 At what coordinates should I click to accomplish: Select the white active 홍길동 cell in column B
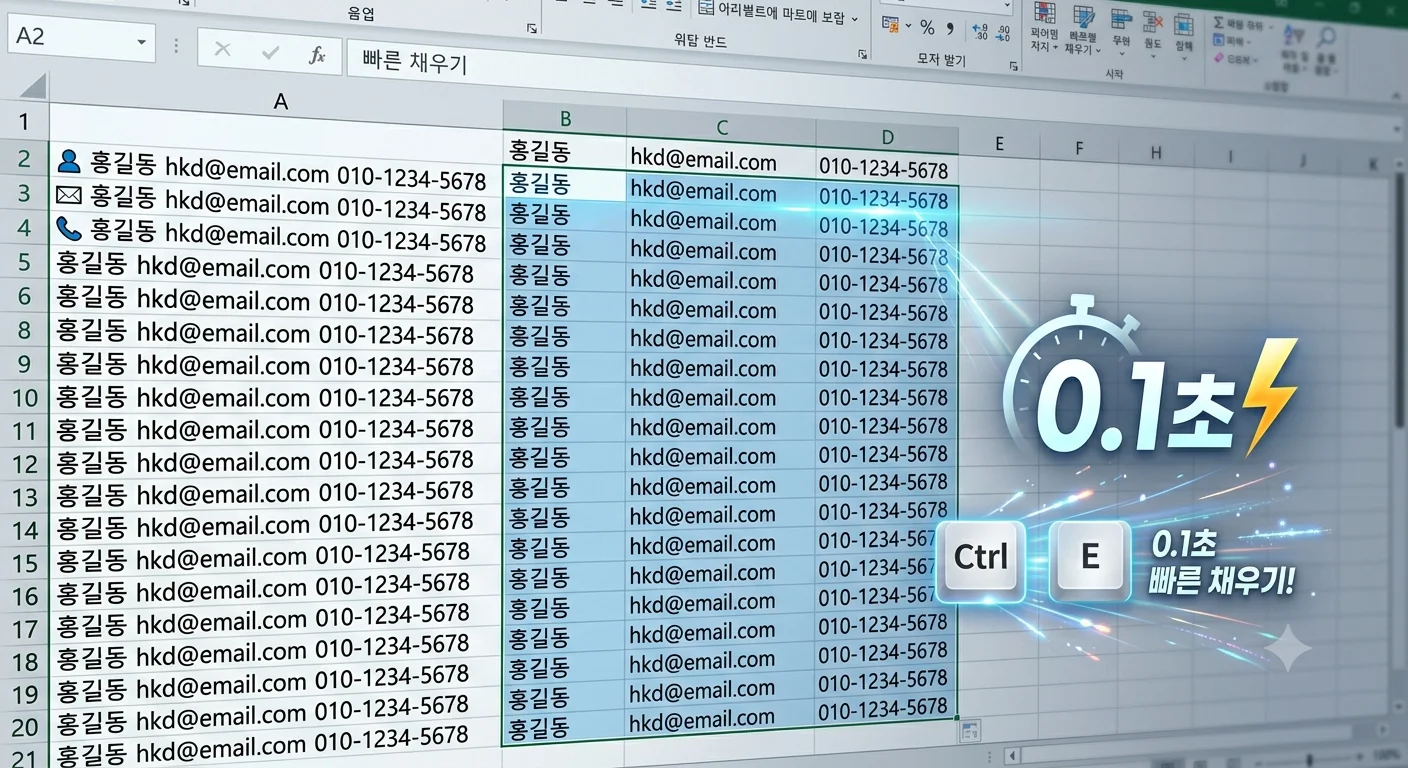(x=564, y=184)
